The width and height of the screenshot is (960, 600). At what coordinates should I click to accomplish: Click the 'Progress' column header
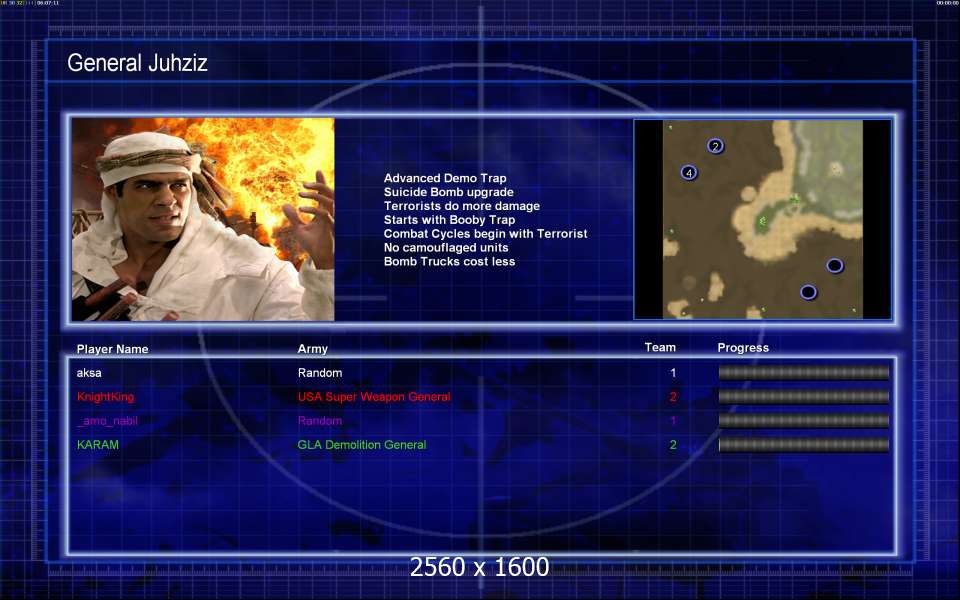[x=743, y=348]
